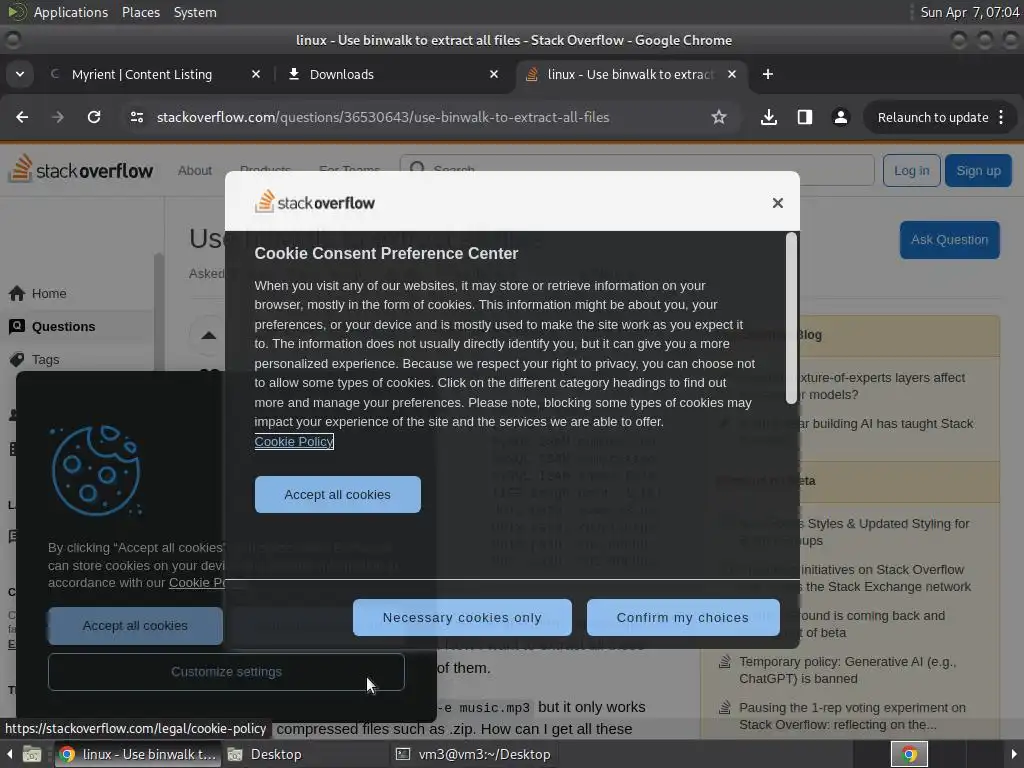Click the scrollbar of the cookie preference dialog

click(x=791, y=319)
